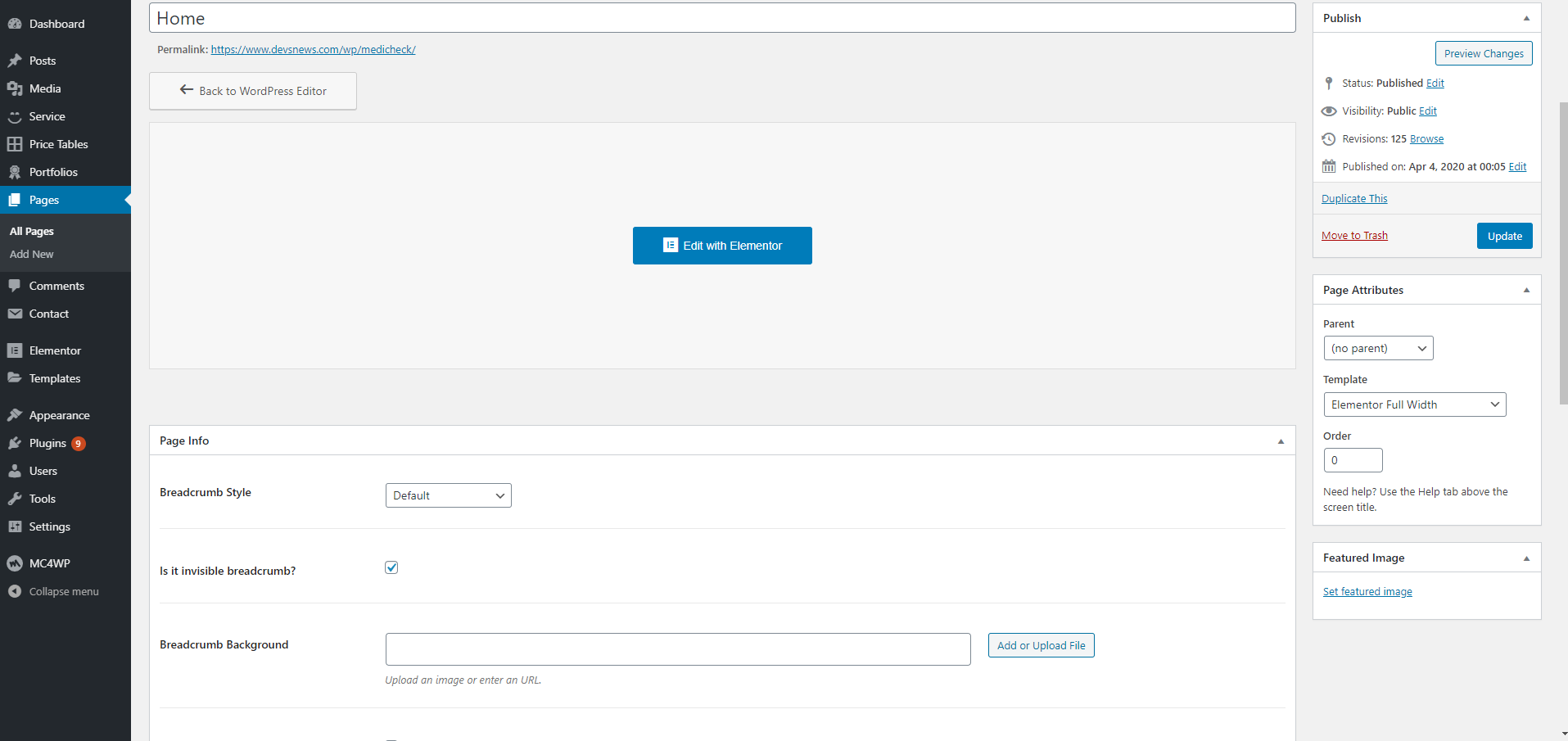Click Set featured image link
This screenshot has width=1568, height=741.
pyautogui.click(x=1367, y=592)
